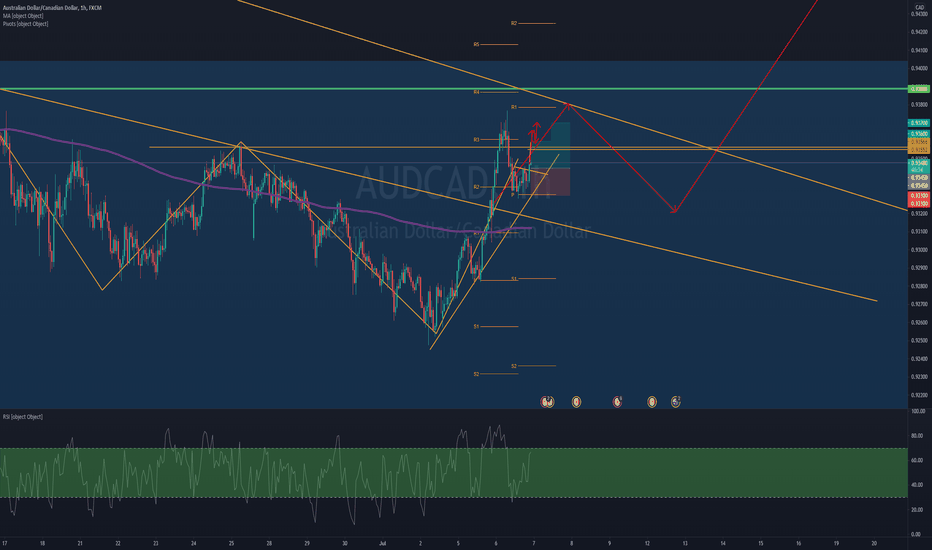Click the 60.00 RSI scale label
The image size is (932, 550).
pos(918,460)
